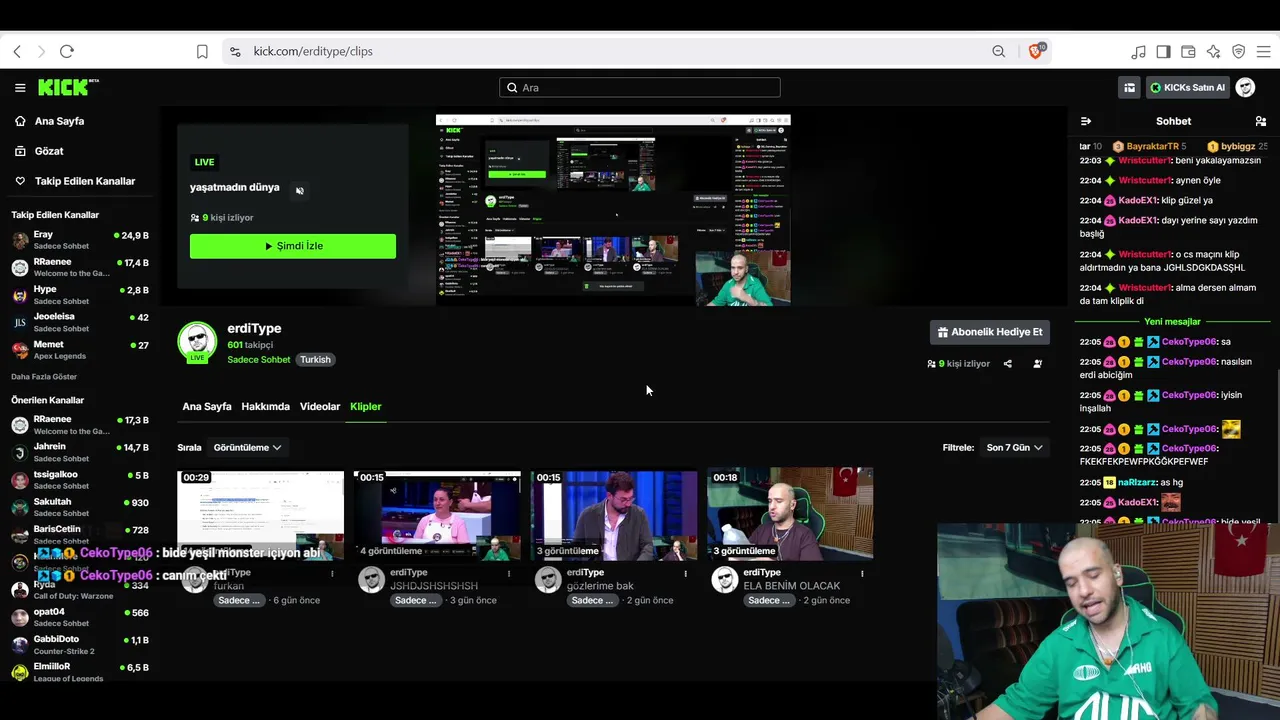
Task: Open the browser music playlist icon
Action: [x=1139, y=51]
